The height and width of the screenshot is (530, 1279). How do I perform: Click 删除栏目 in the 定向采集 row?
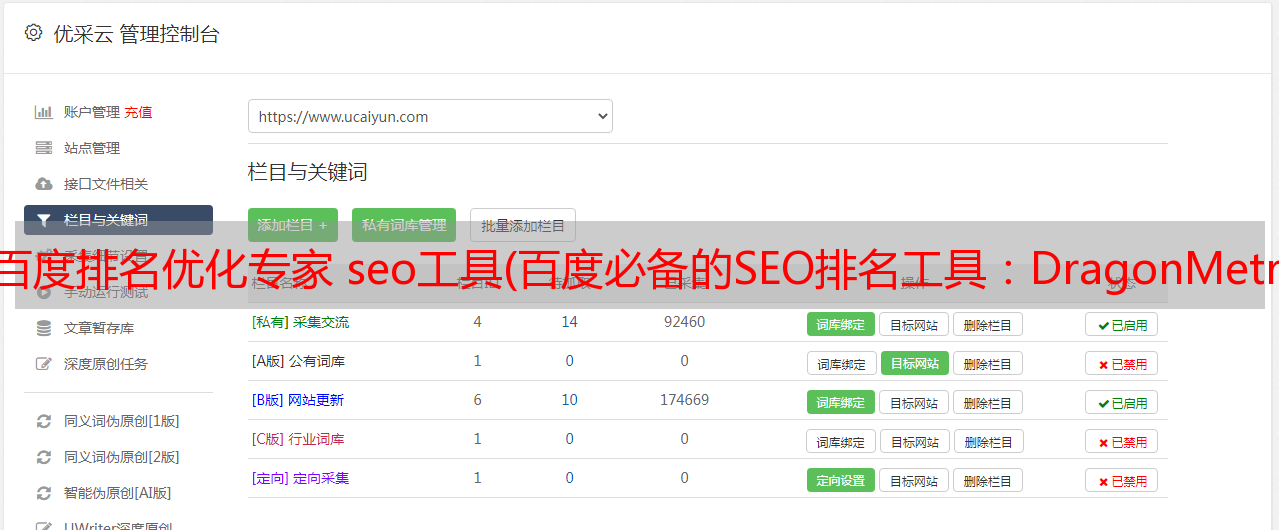tap(987, 480)
